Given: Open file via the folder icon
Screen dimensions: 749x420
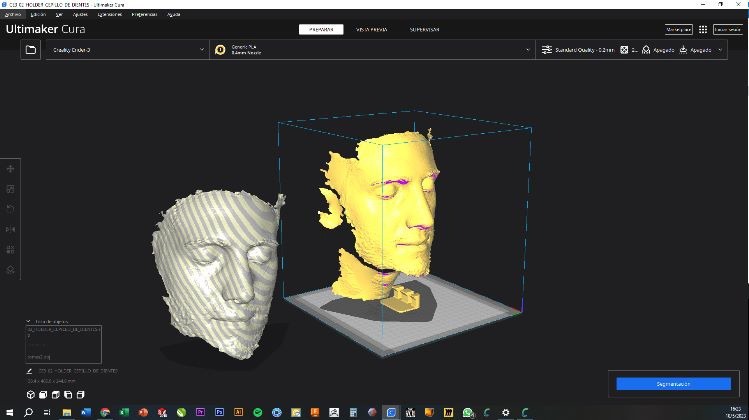Looking at the screenshot, I should (x=31, y=50).
